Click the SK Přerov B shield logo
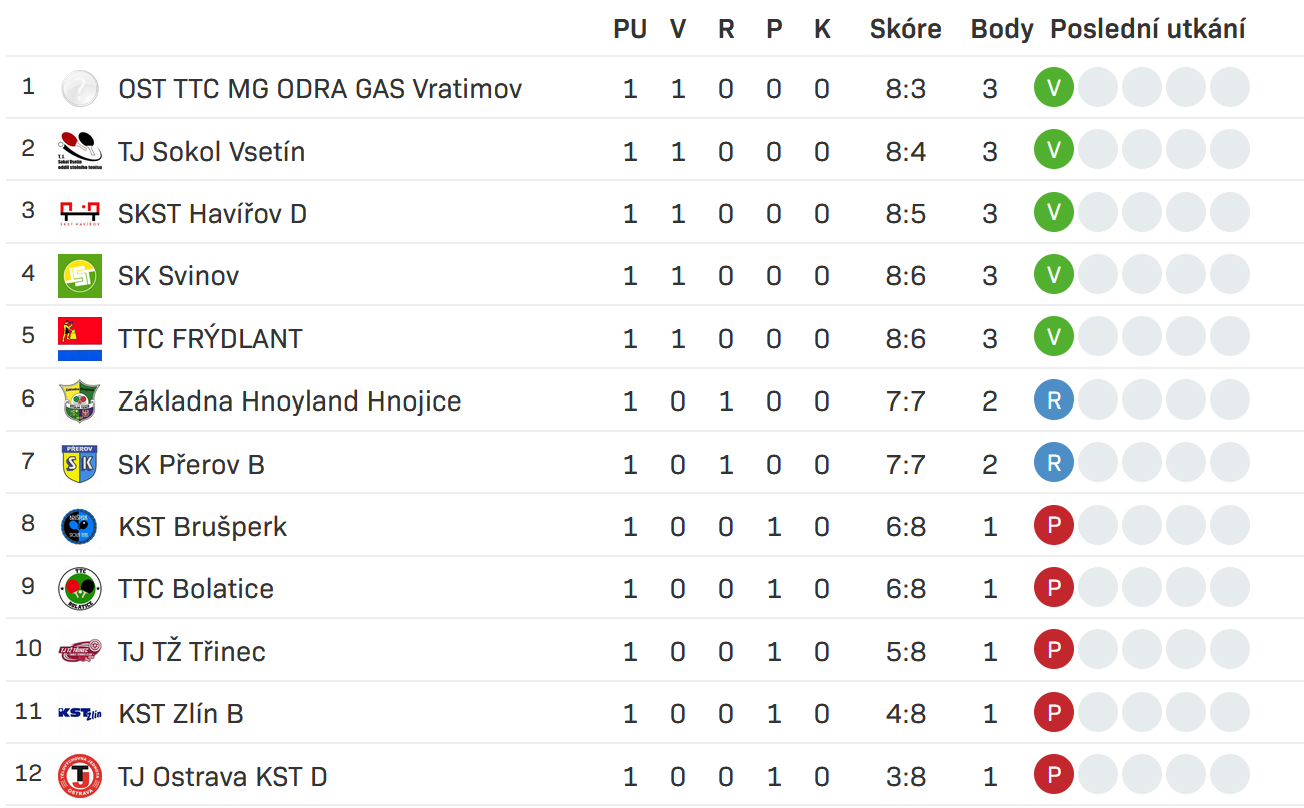Viewport: 1304px width, 808px height. (x=80, y=464)
